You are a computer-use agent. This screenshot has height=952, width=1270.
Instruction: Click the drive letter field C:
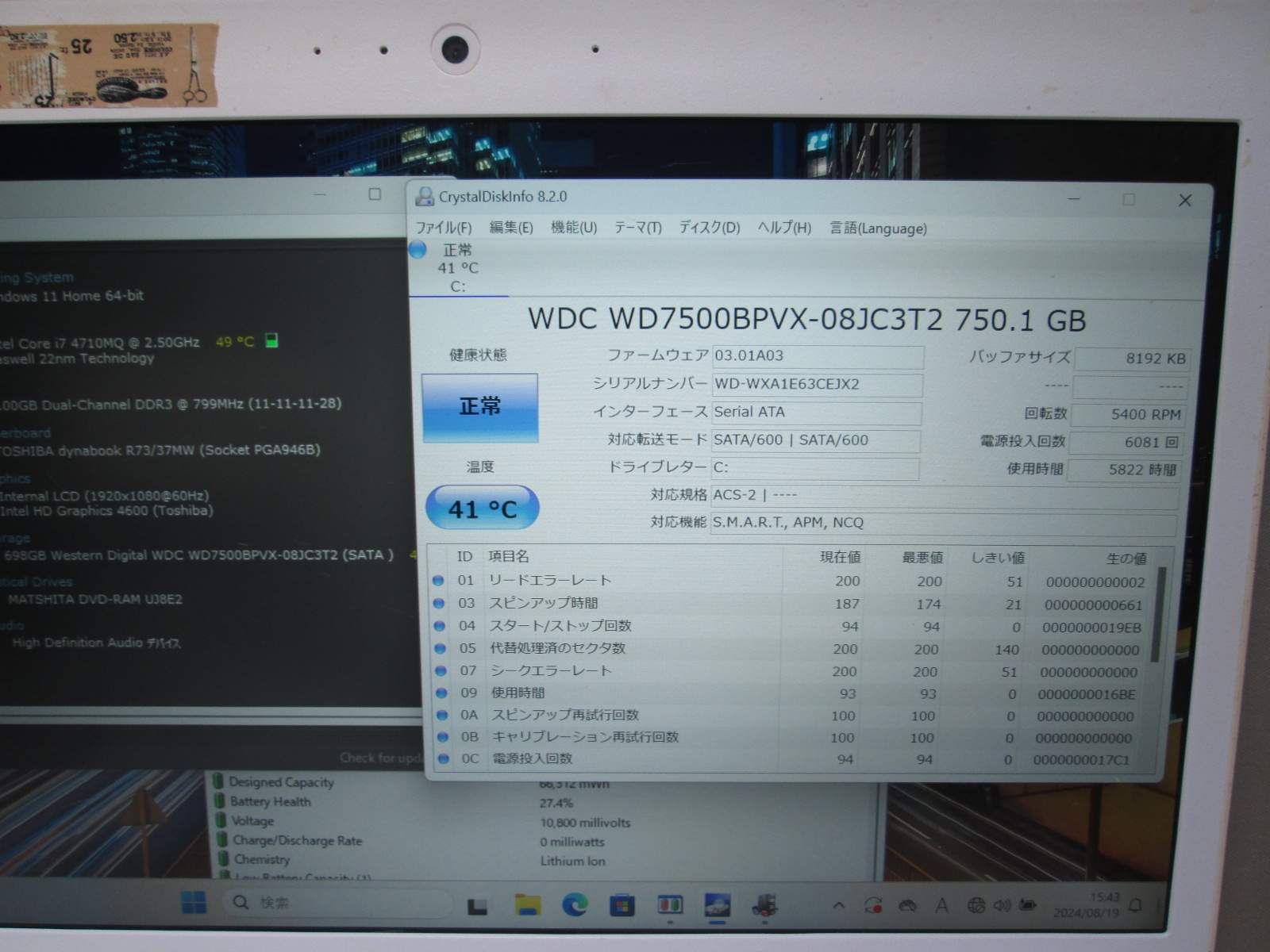tap(815, 468)
